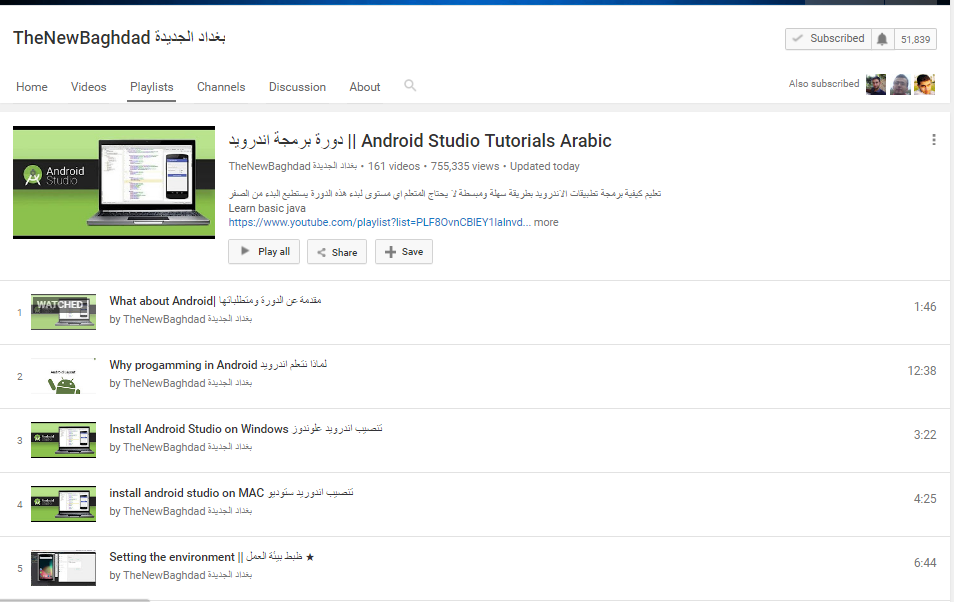
Task: Click the Updated today text
Action: [545, 166]
